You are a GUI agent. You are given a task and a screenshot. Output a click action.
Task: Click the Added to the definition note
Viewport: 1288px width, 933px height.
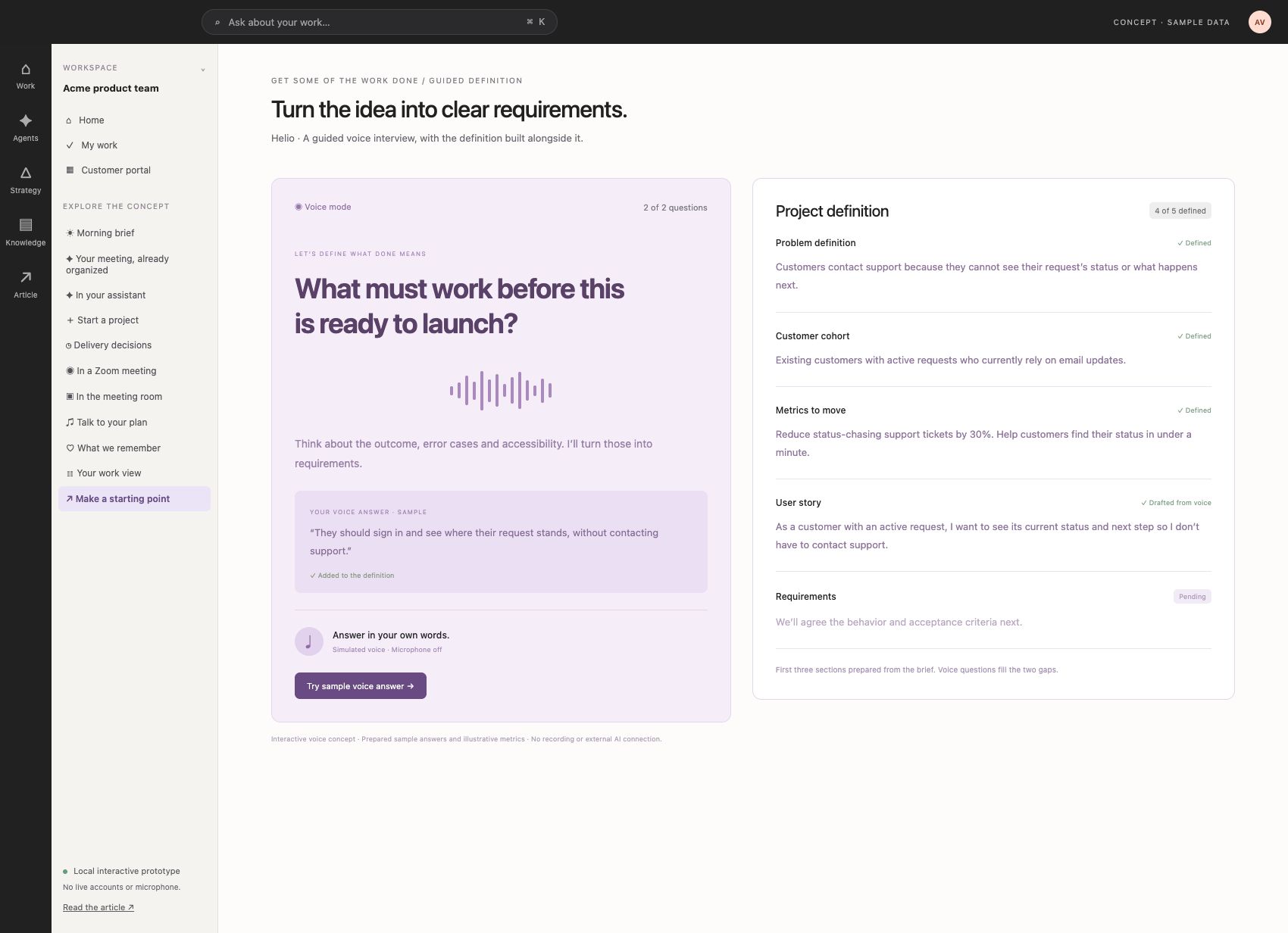point(352,576)
